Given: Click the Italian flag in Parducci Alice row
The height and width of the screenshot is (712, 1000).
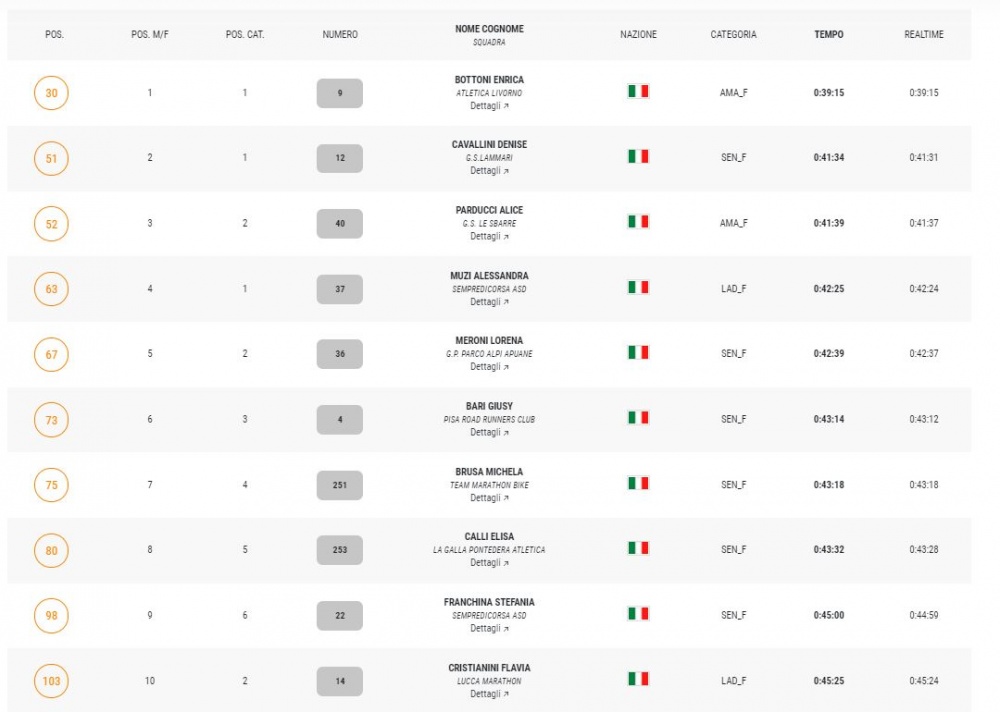Looking at the screenshot, I should (638, 221).
